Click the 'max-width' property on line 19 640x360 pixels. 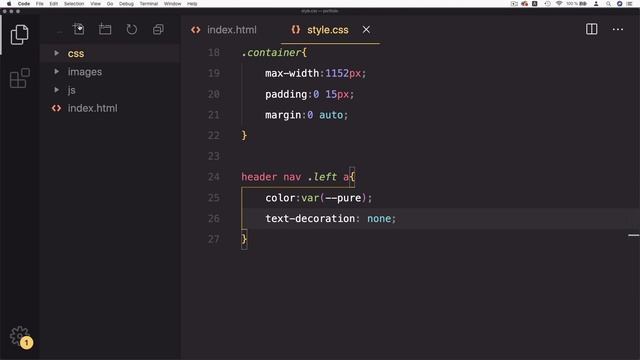[x=292, y=73]
